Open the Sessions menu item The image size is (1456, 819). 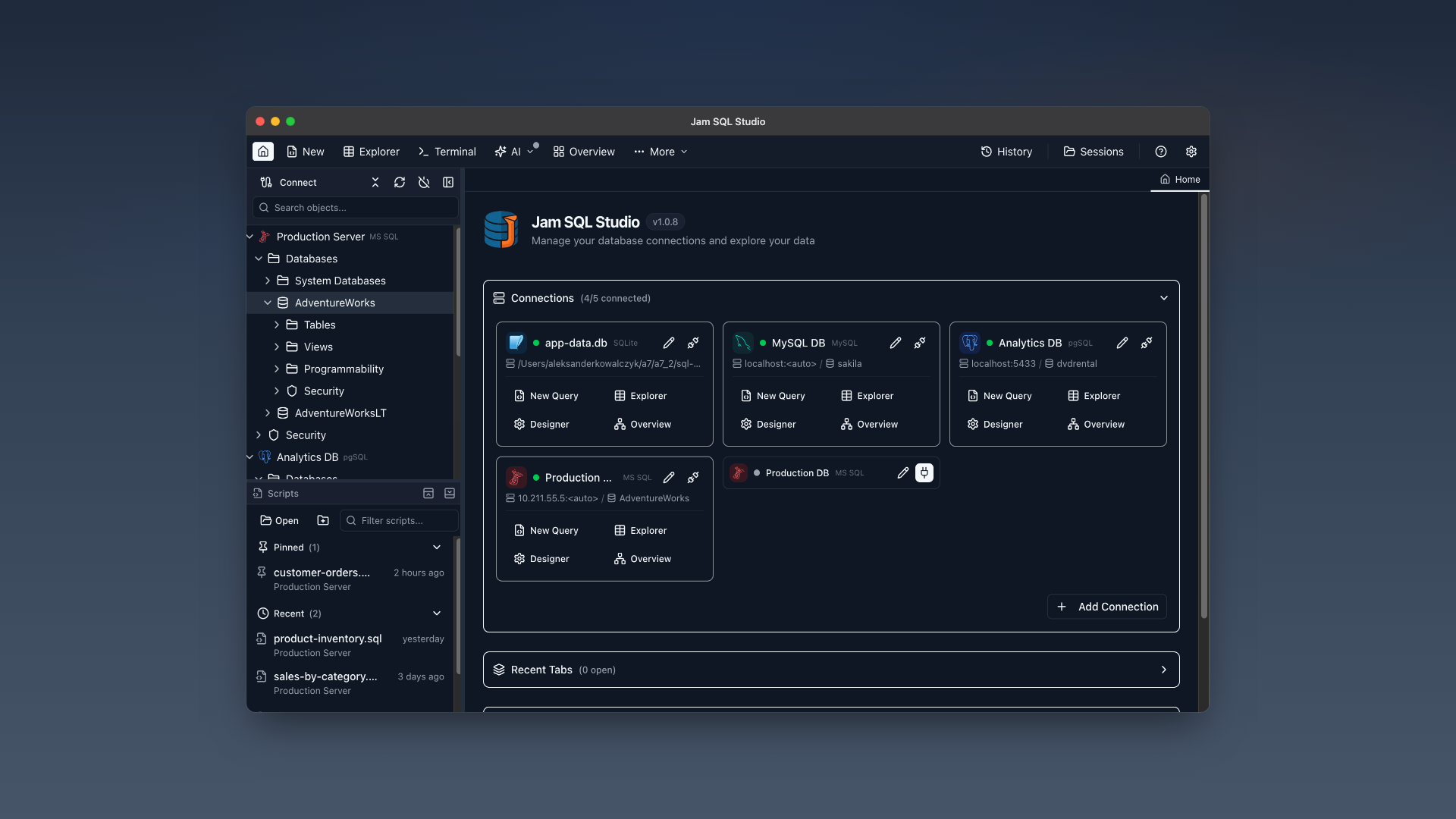(x=1092, y=152)
